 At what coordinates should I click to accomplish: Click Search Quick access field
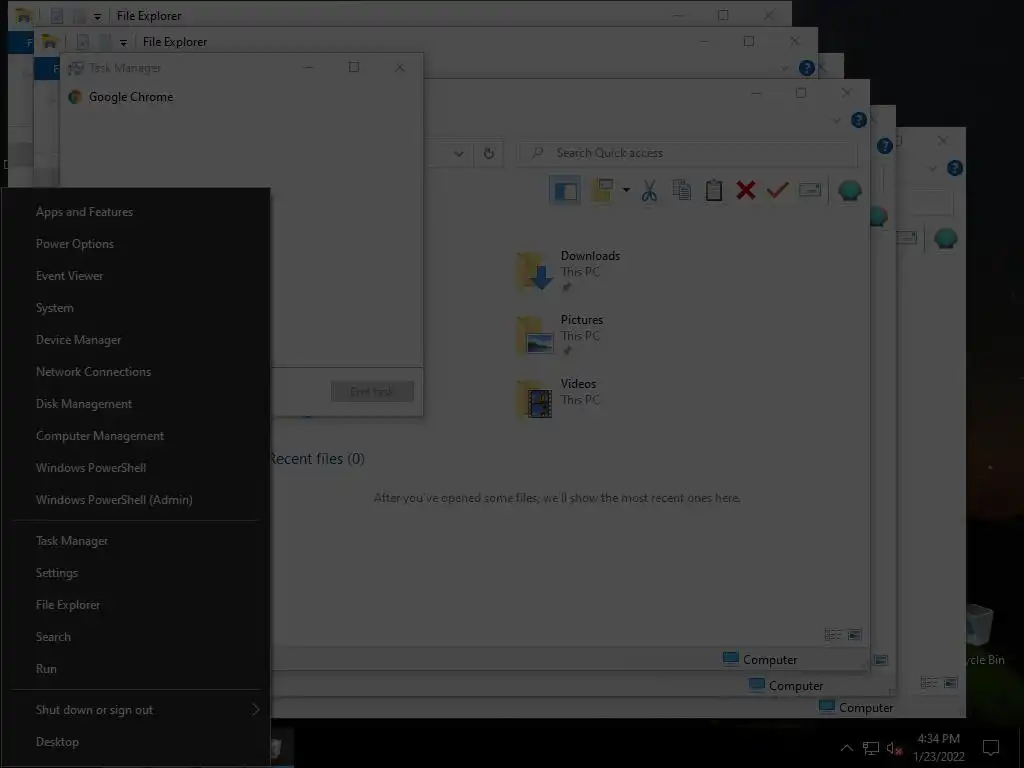(x=688, y=153)
